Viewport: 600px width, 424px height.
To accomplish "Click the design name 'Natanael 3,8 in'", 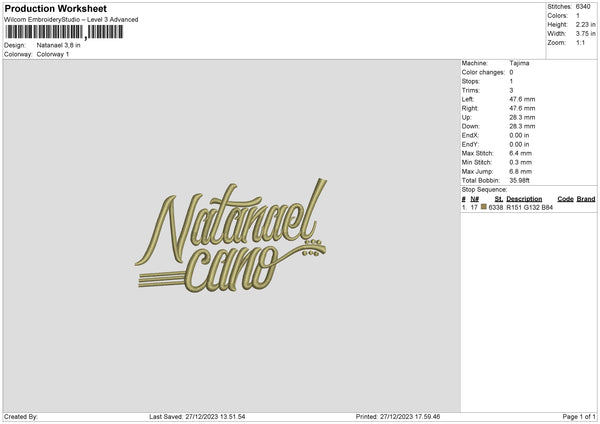I will (x=59, y=45).
